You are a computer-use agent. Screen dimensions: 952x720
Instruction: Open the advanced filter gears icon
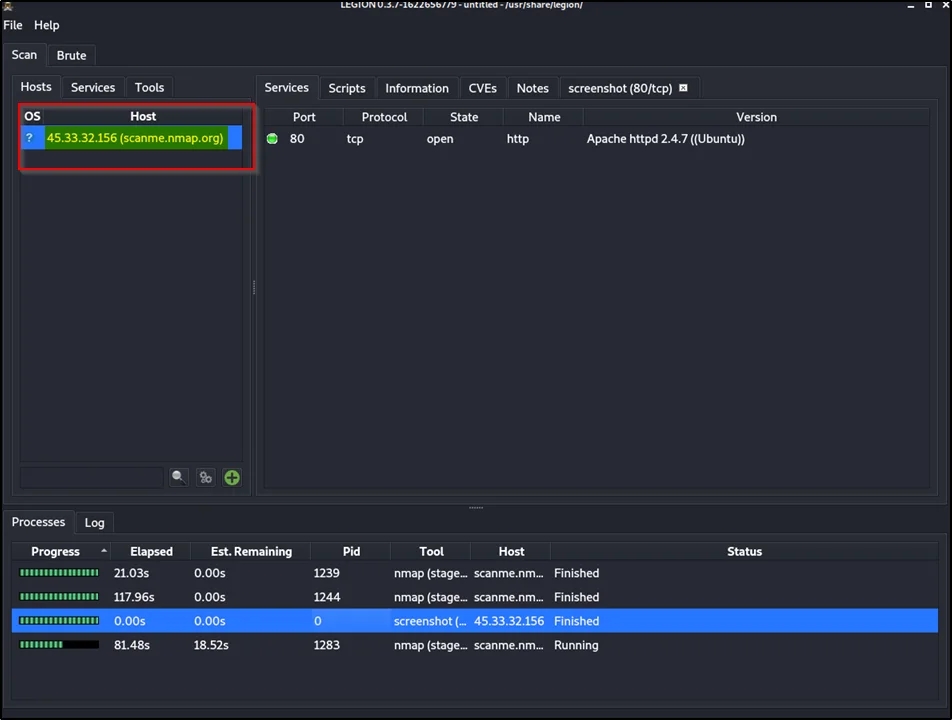[x=205, y=478]
